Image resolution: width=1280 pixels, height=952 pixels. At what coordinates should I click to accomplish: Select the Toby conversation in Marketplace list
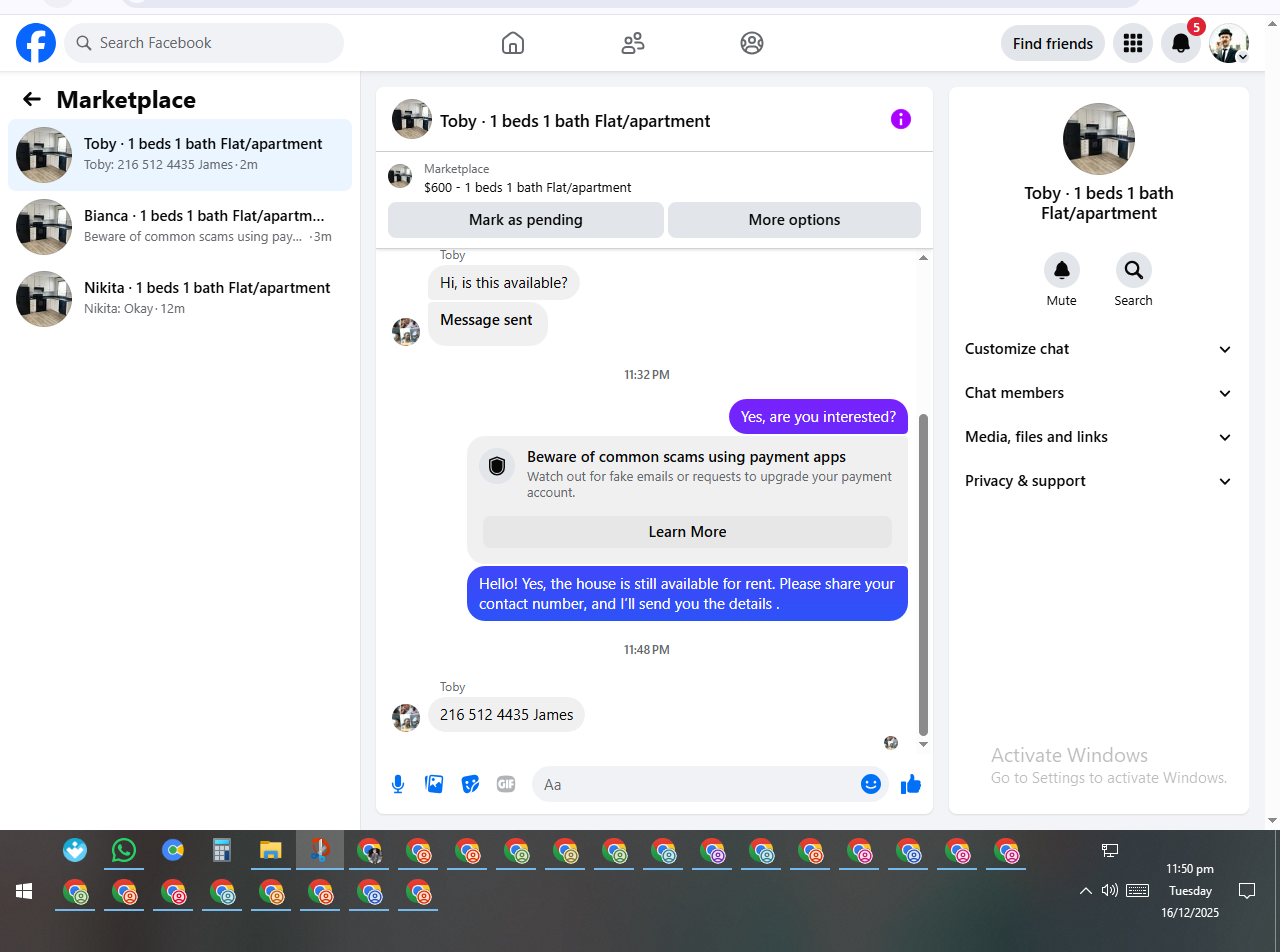click(180, 155)
